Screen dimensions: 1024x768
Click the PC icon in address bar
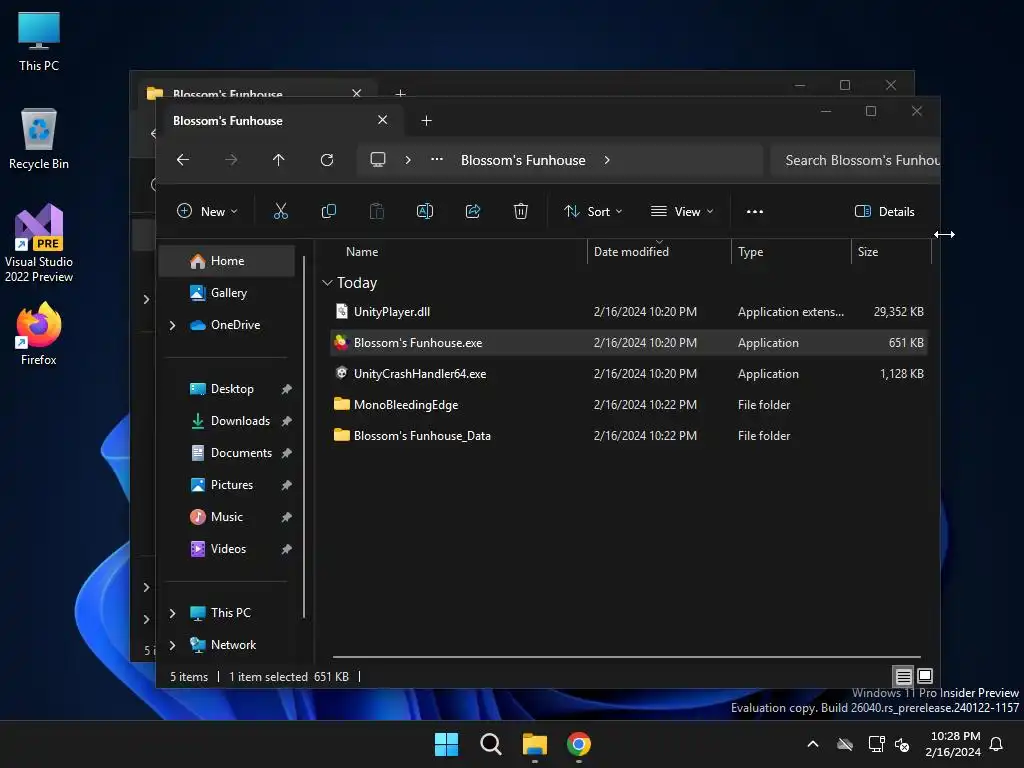click(377, 160)
